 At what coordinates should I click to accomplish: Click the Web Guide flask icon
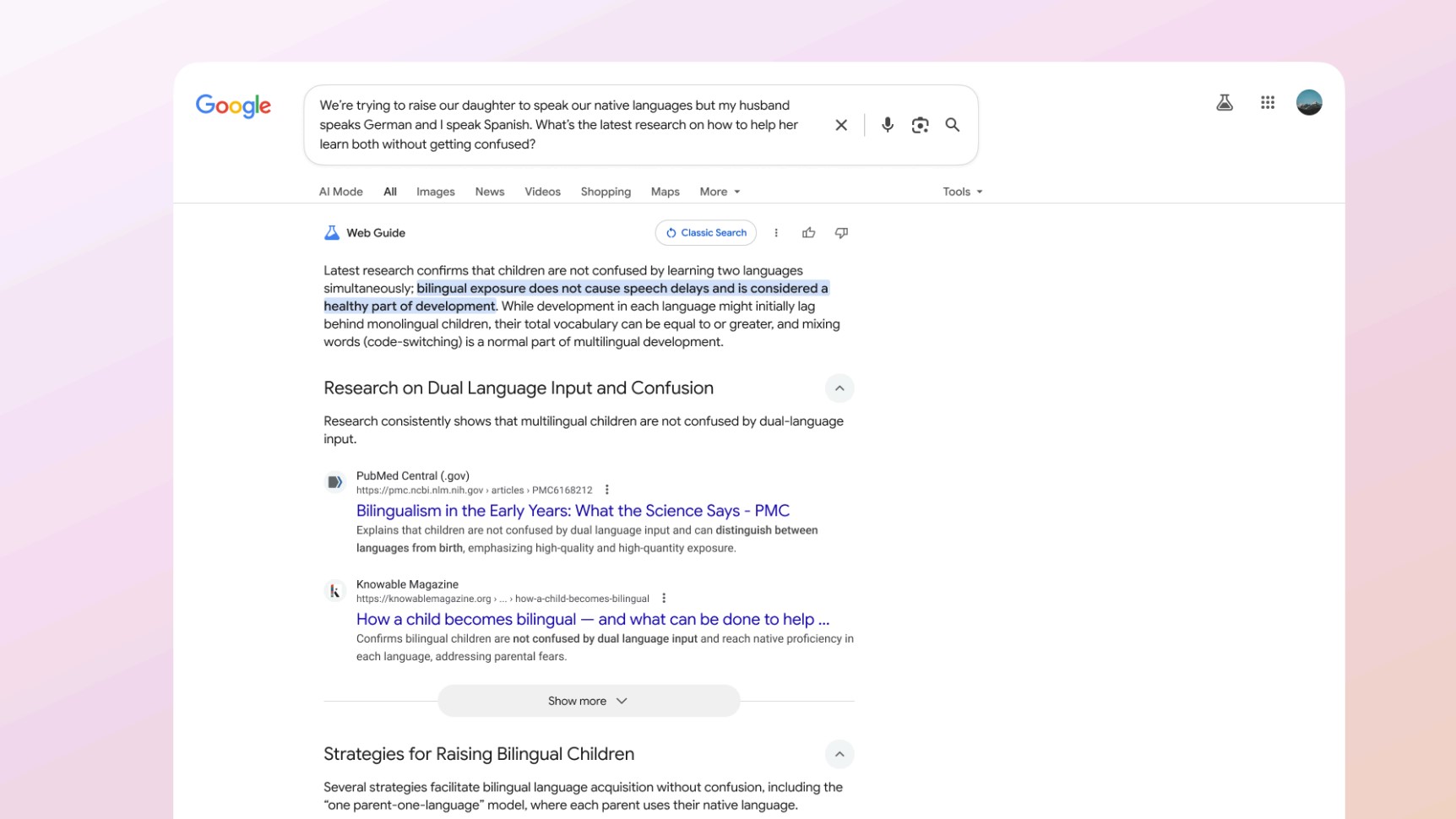coord(332,232)
